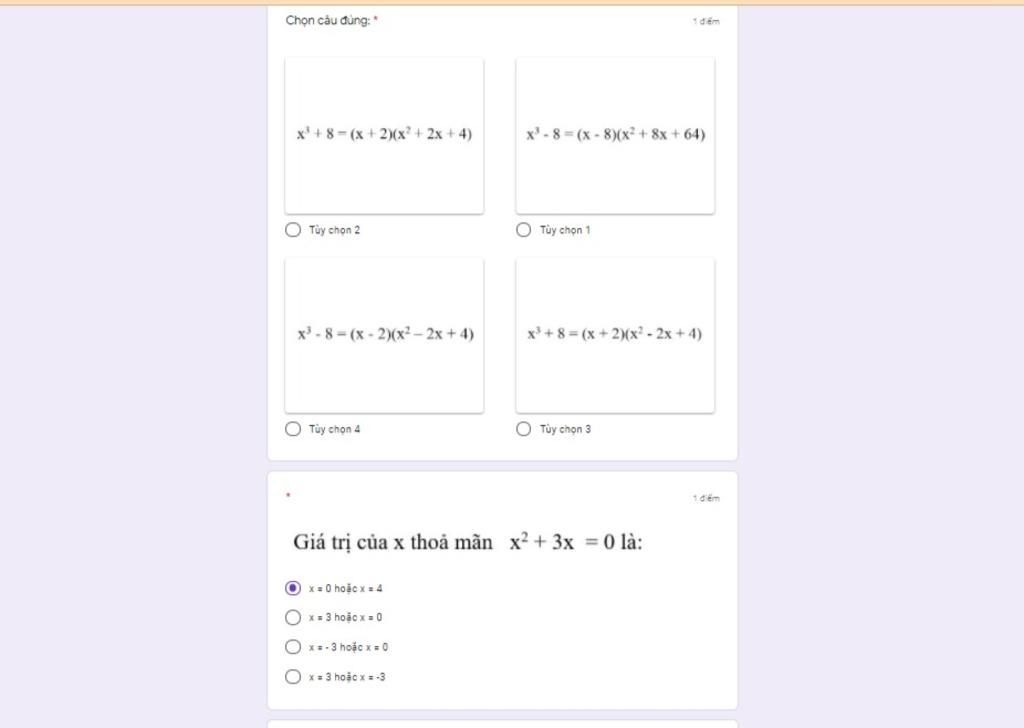Click the 'Giá trị của x thoả mãn' equation image
Viewport: 1024px width, 728px height.
(468, 542)
